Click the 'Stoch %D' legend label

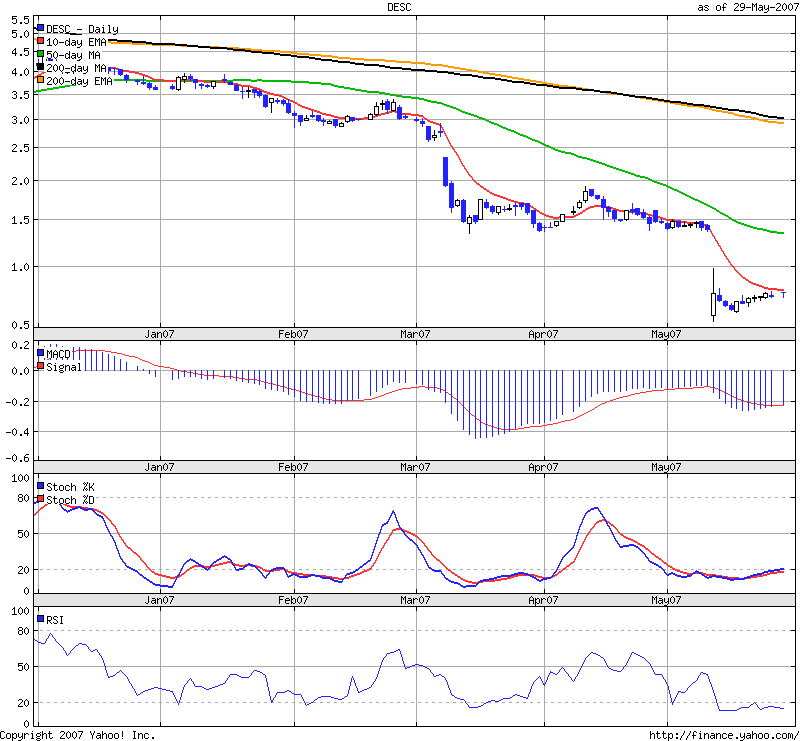tap(70, 500)
